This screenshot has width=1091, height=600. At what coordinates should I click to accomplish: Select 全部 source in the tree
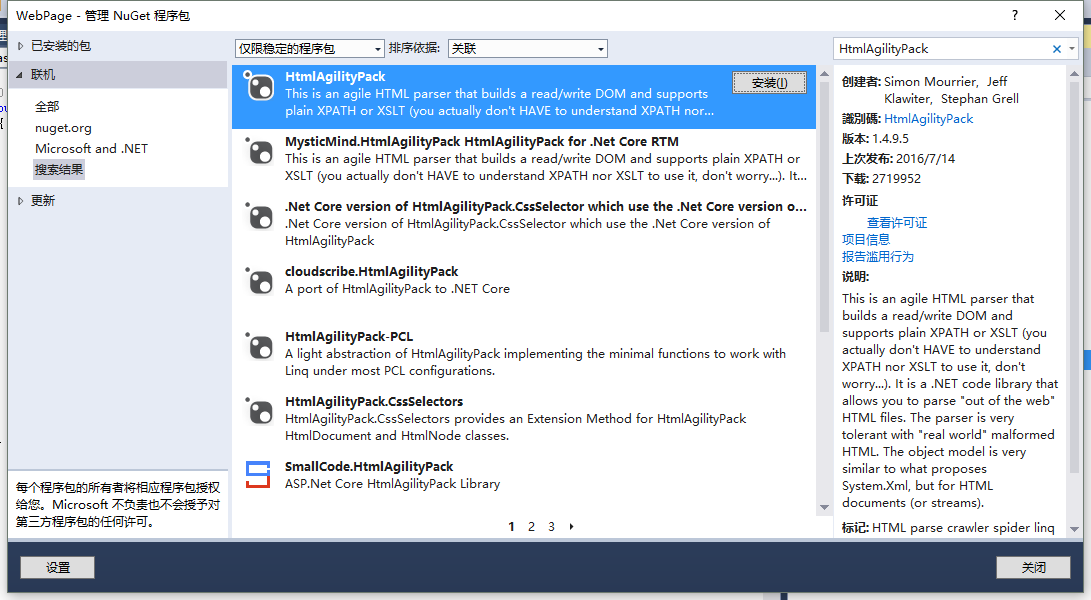[x=47, y=106]
